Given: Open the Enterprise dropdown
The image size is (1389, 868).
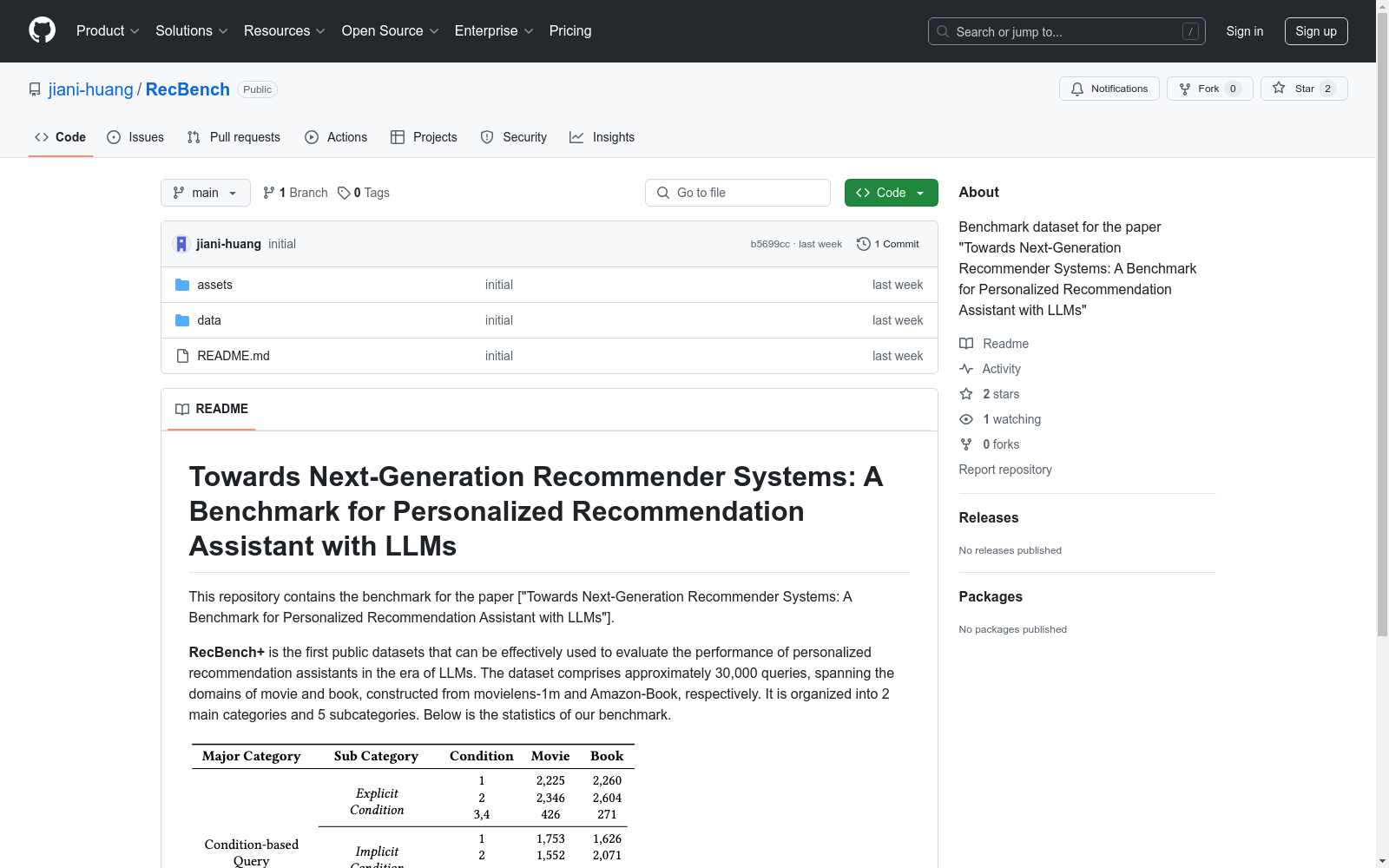Looking at the screenshot, I should pos(494,31).
